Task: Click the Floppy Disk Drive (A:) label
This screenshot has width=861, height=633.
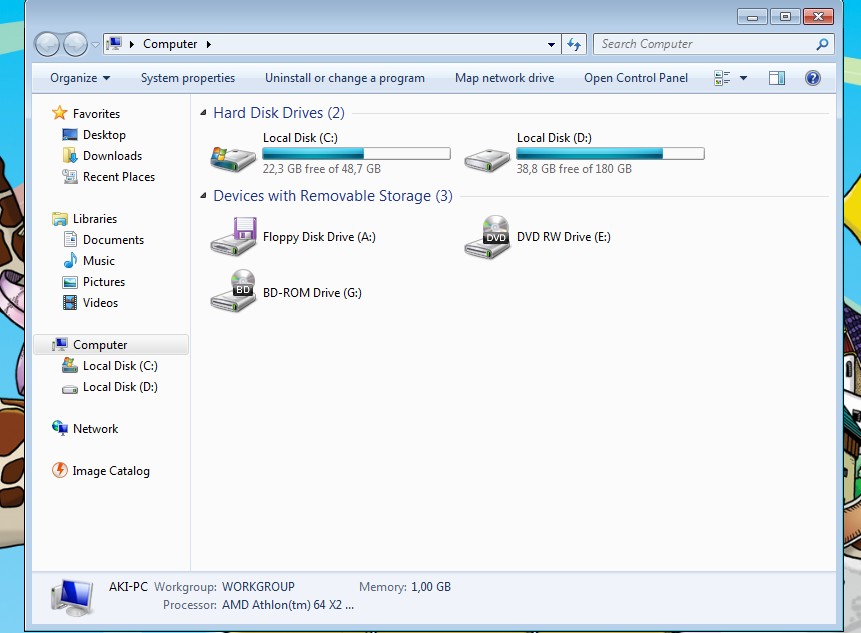Action: pyautogui.click(x=319, y=237)
